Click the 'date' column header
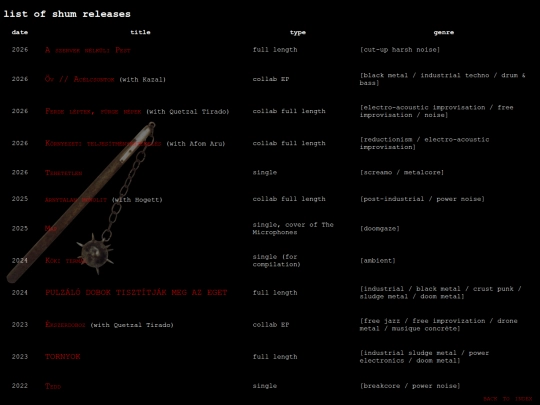This screenshot has width=540, height=405. (x=20, y=32)
